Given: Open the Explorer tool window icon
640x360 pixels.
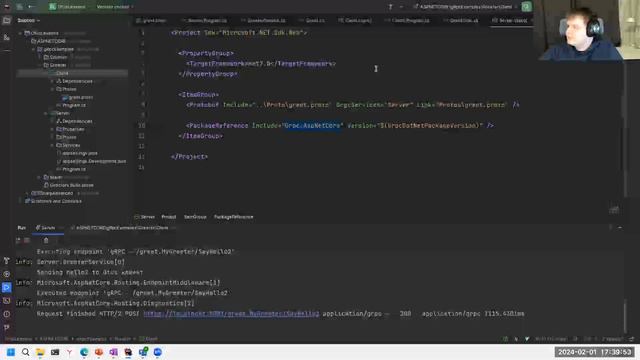Looking at the screenshot, I should tap(7, 20).
